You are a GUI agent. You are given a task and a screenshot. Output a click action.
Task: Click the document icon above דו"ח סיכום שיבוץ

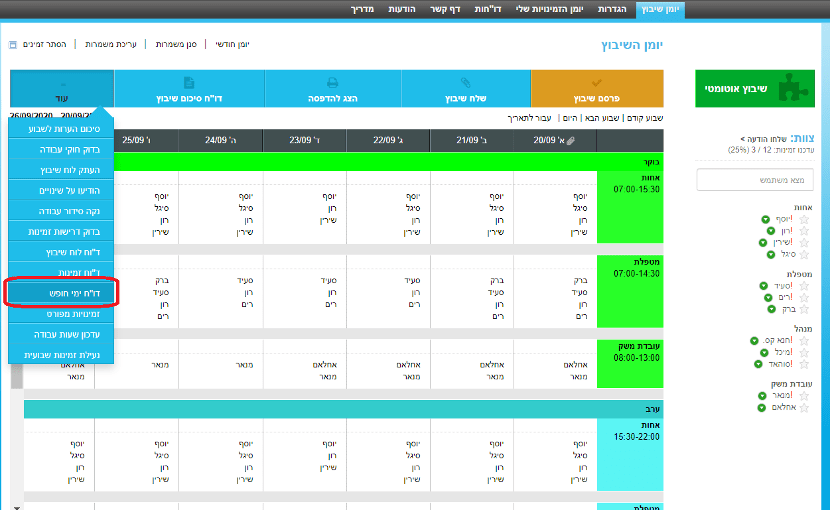pyautogui.click(x=189, y=82)
